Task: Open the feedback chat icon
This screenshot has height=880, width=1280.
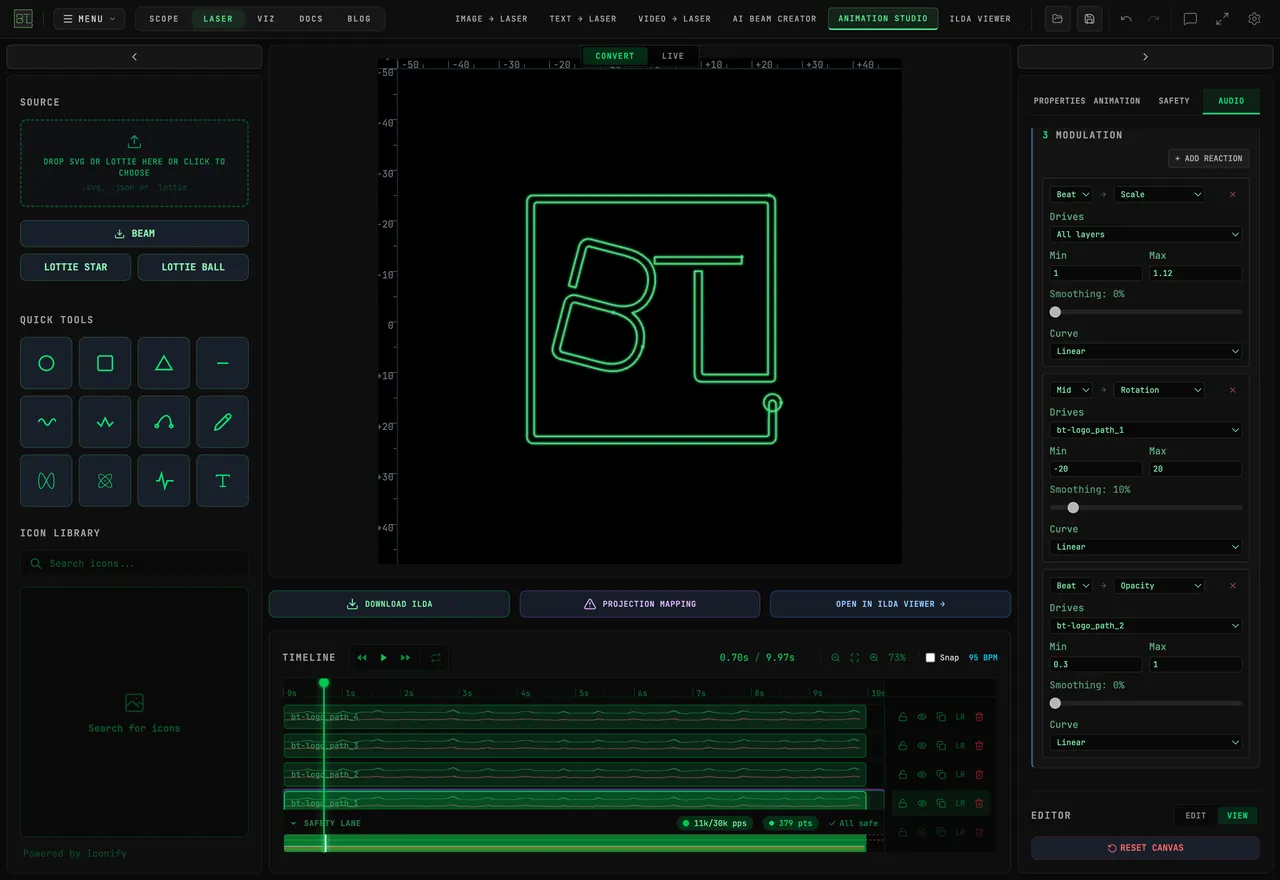Action: pyautogui.click(x=1190, y=18)
